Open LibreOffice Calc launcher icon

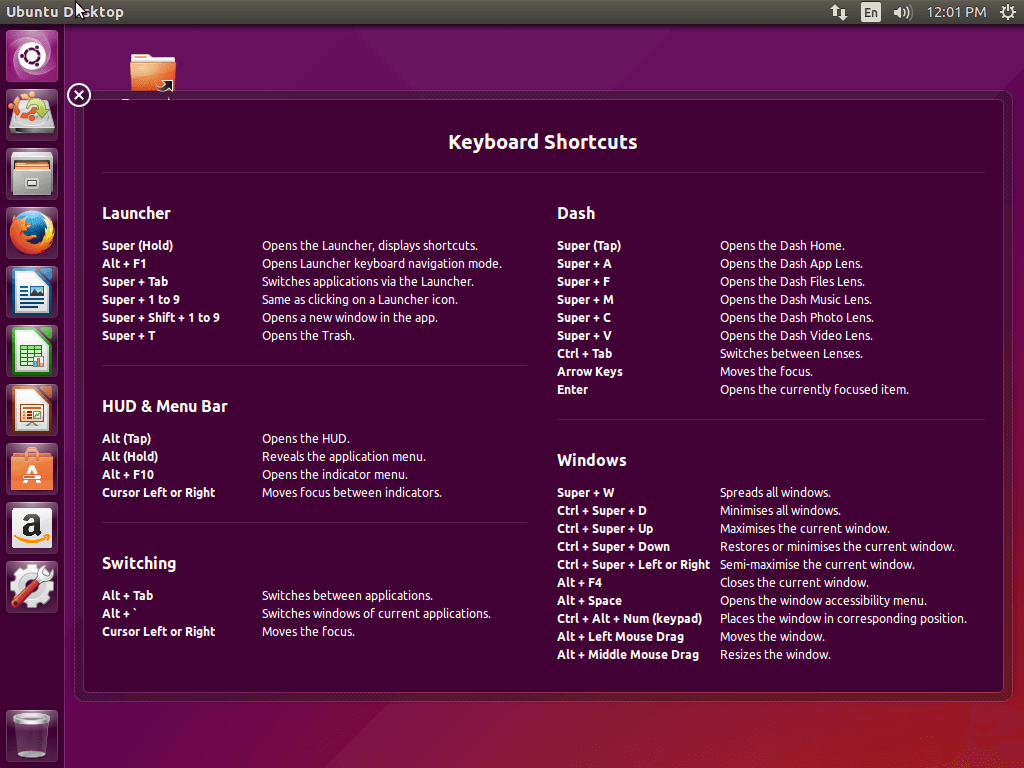click(32, 351)
